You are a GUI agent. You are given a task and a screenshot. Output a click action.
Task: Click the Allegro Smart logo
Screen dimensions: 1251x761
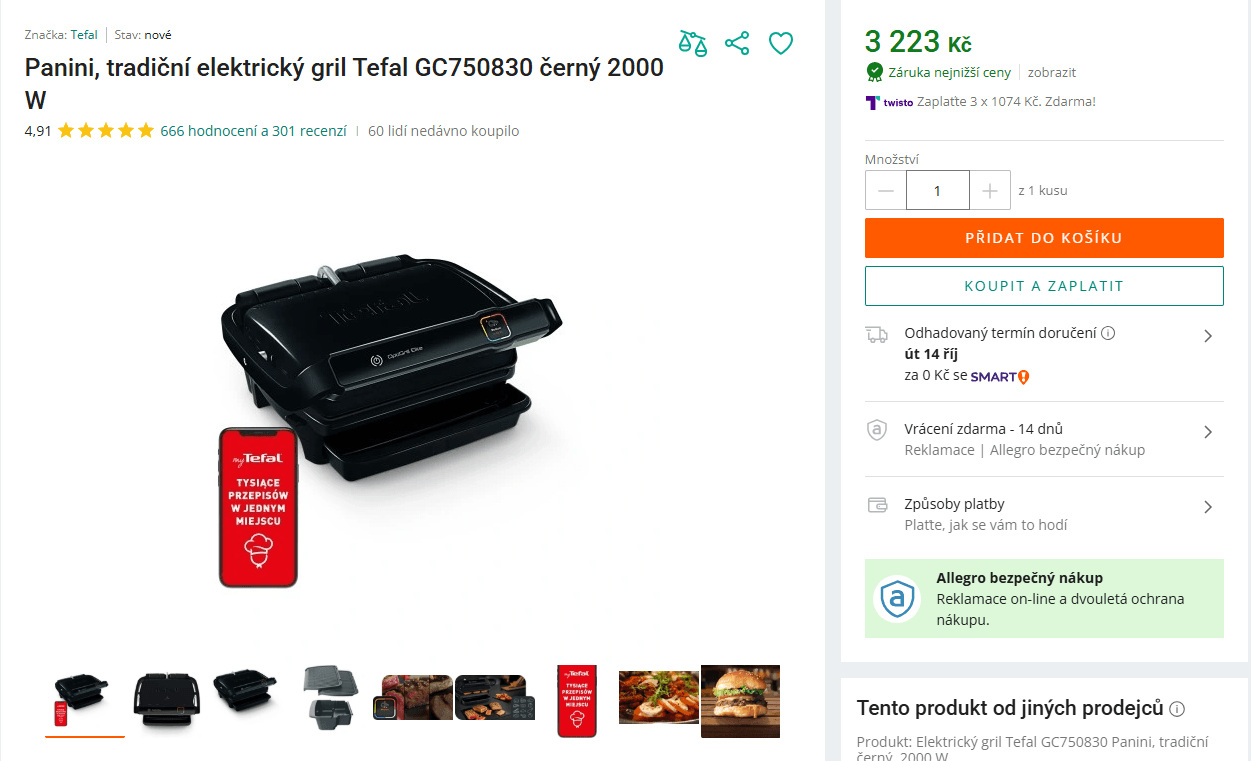tap(1000, 377)
